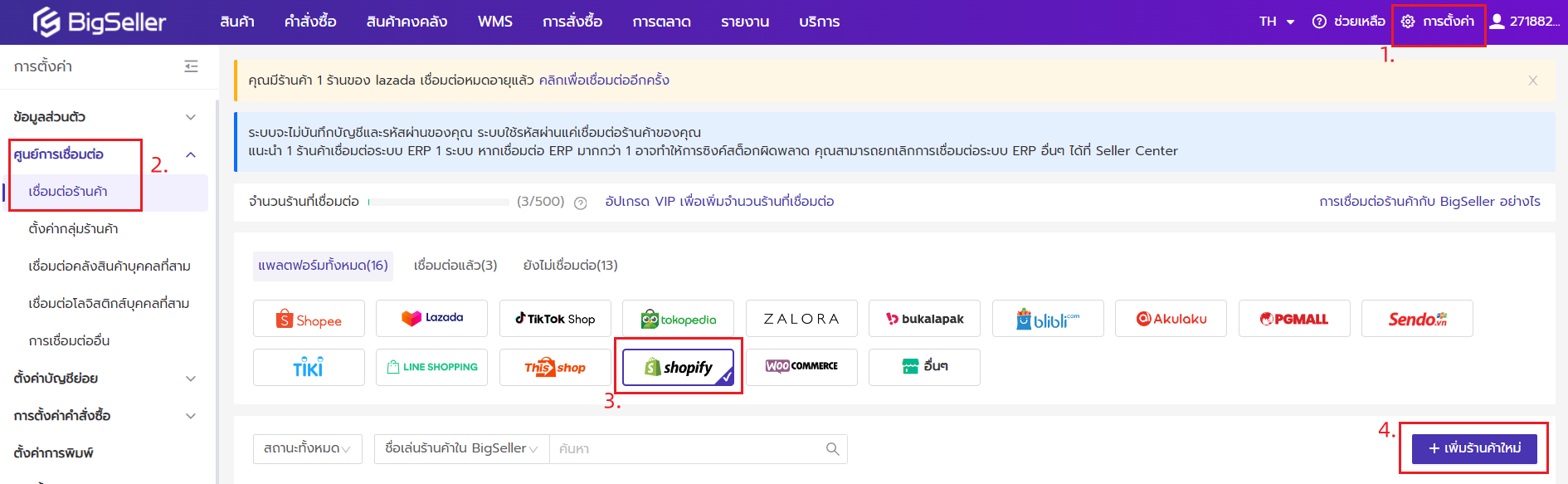Image resolution: width=1568 pixels, height=484 pixels.
Task: Open the สินค้า top menu
Action: coord(237,22)
